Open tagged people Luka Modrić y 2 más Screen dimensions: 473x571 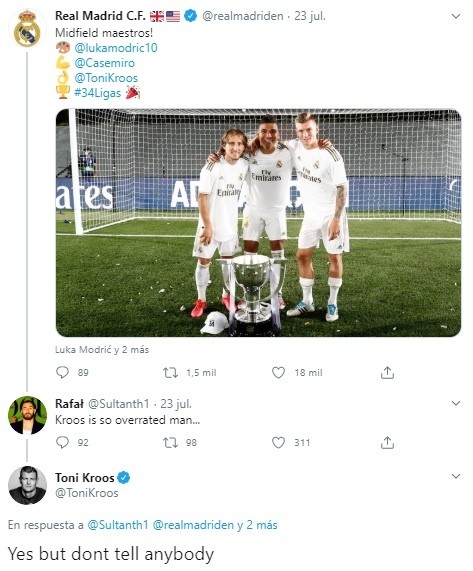point(102,350)
